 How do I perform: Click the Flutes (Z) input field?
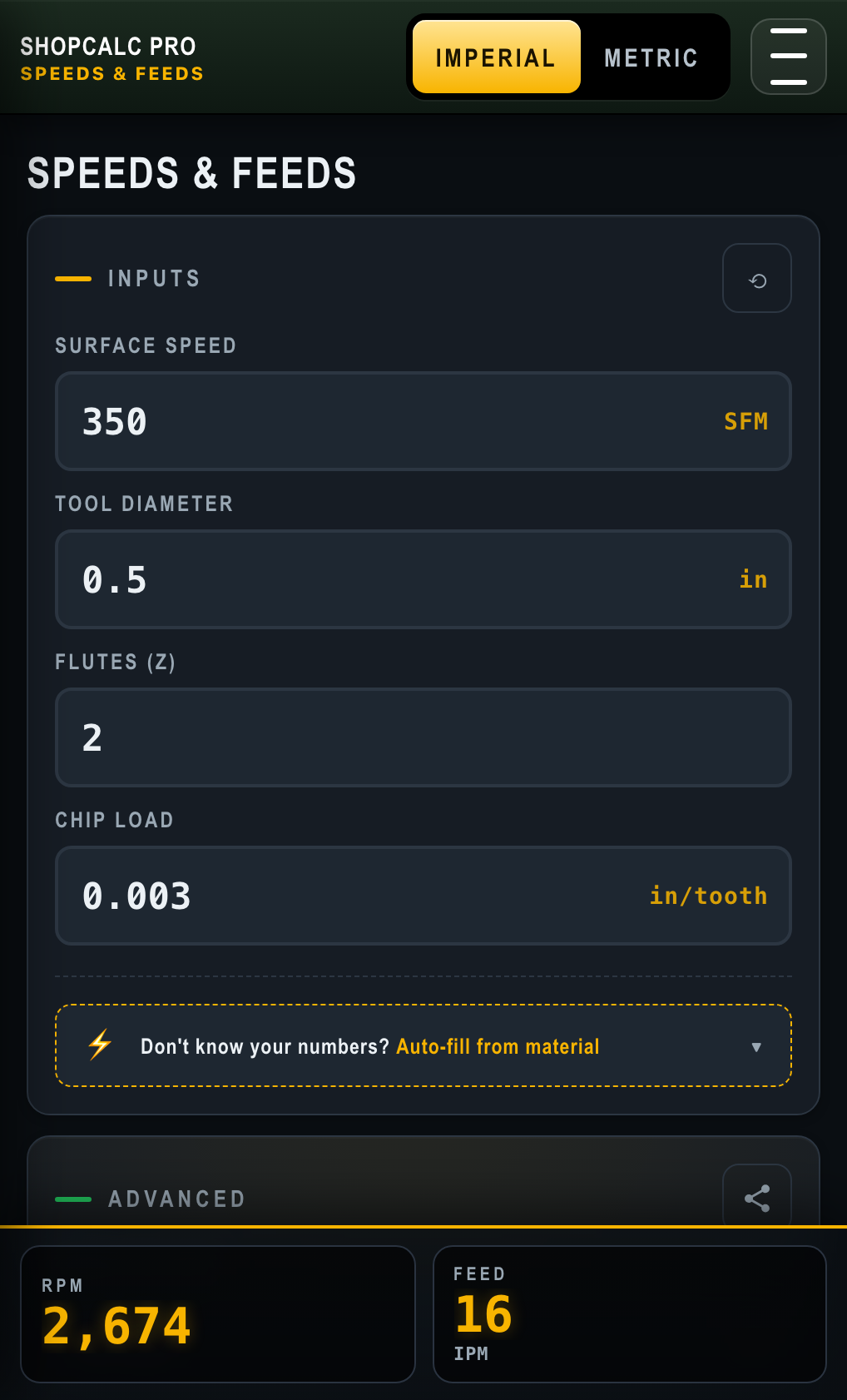pyautogui.click(x=423, y=737)
